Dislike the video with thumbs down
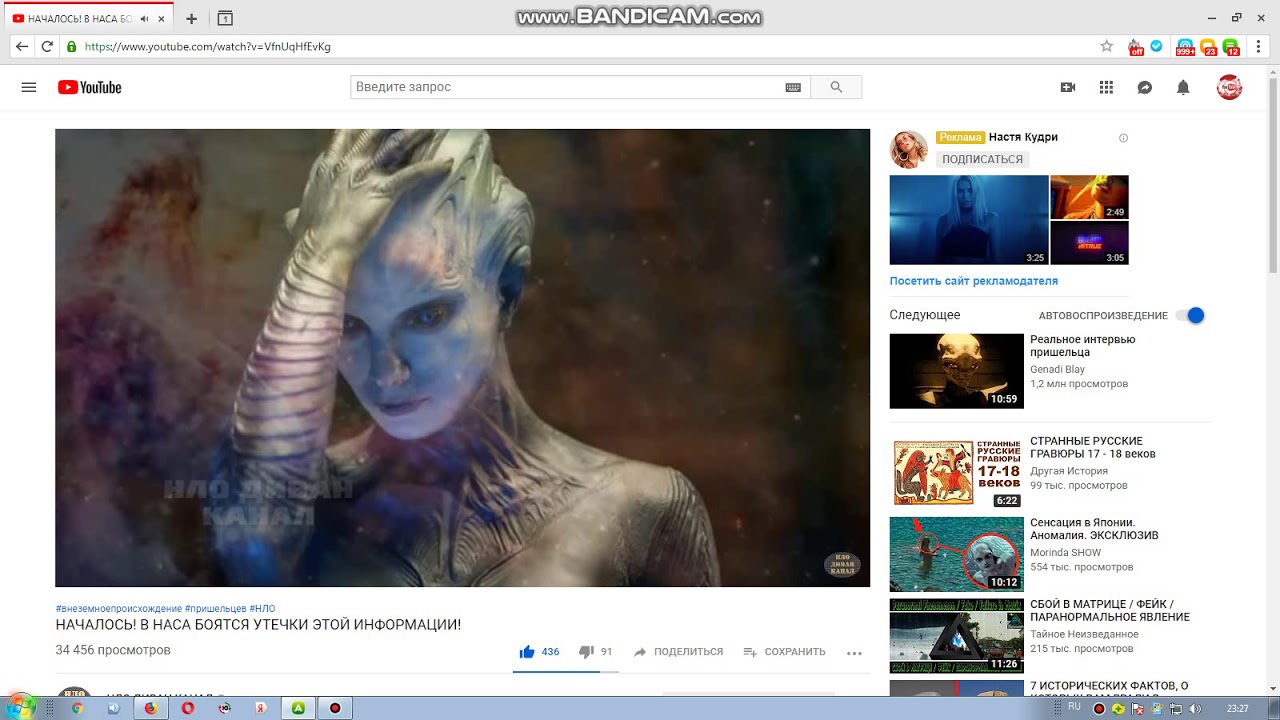Screen dimensions: 1280x720 click(x=586, y=652)
